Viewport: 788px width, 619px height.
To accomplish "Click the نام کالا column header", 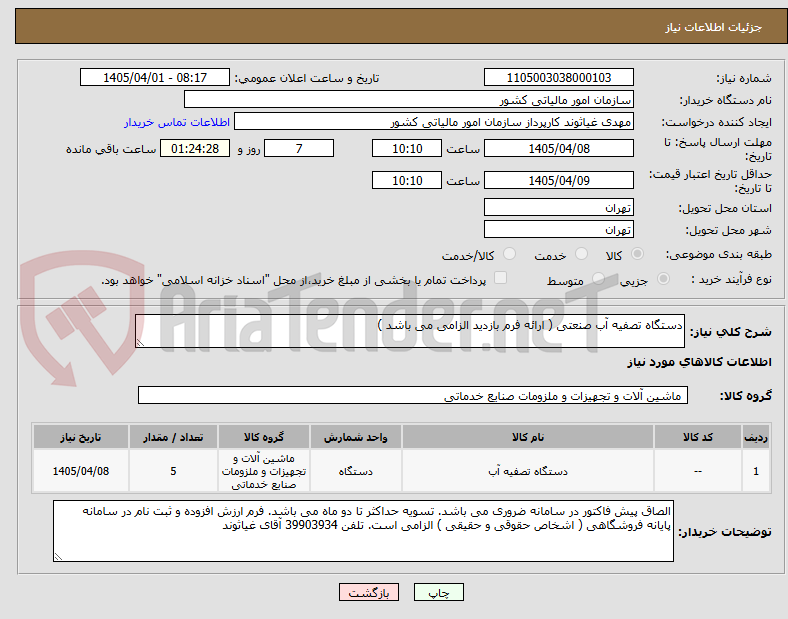I will point(528,437).
